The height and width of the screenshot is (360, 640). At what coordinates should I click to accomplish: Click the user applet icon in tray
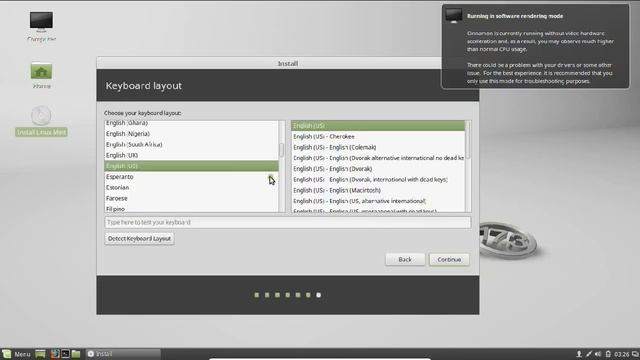[x=579, y=354]
